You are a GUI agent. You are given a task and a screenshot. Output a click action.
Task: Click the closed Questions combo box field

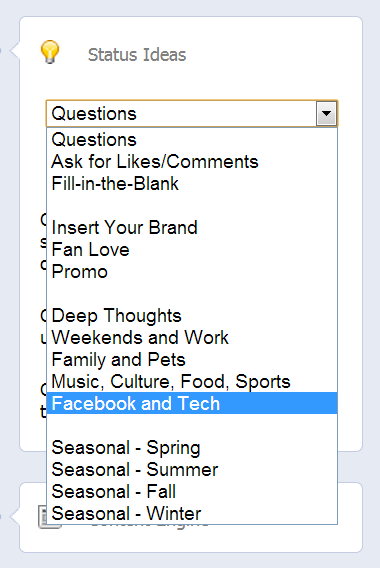tap(192, 113)
